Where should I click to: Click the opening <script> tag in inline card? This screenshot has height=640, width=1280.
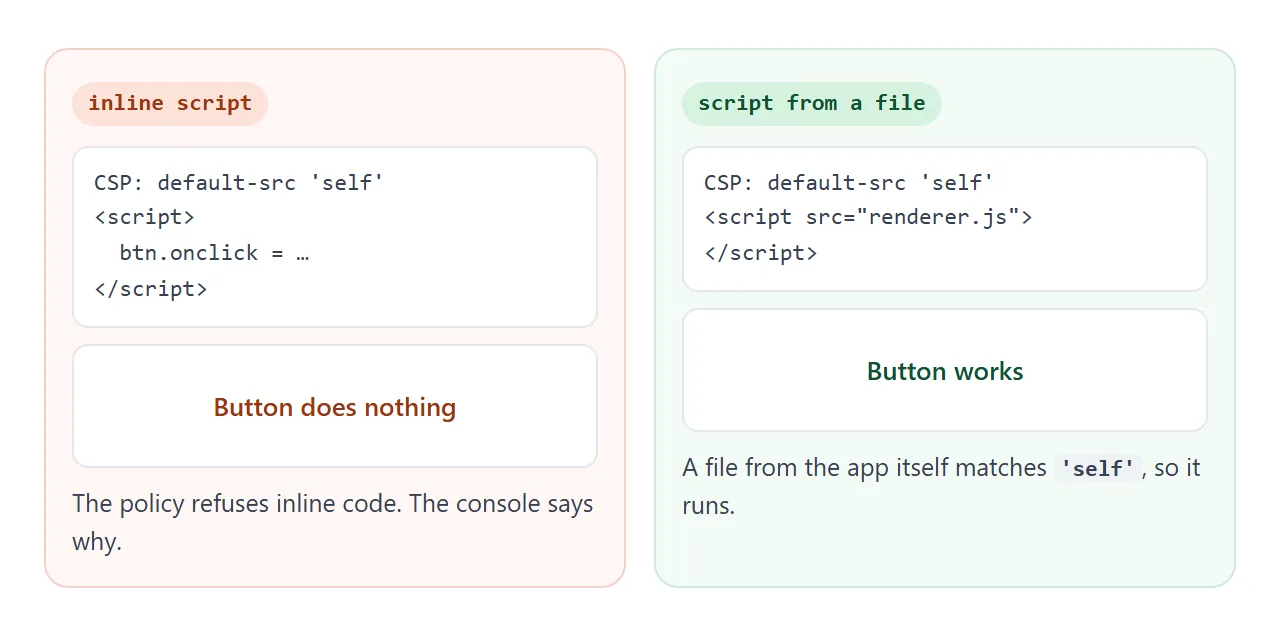pyautogui.click(x=144, y=217)
